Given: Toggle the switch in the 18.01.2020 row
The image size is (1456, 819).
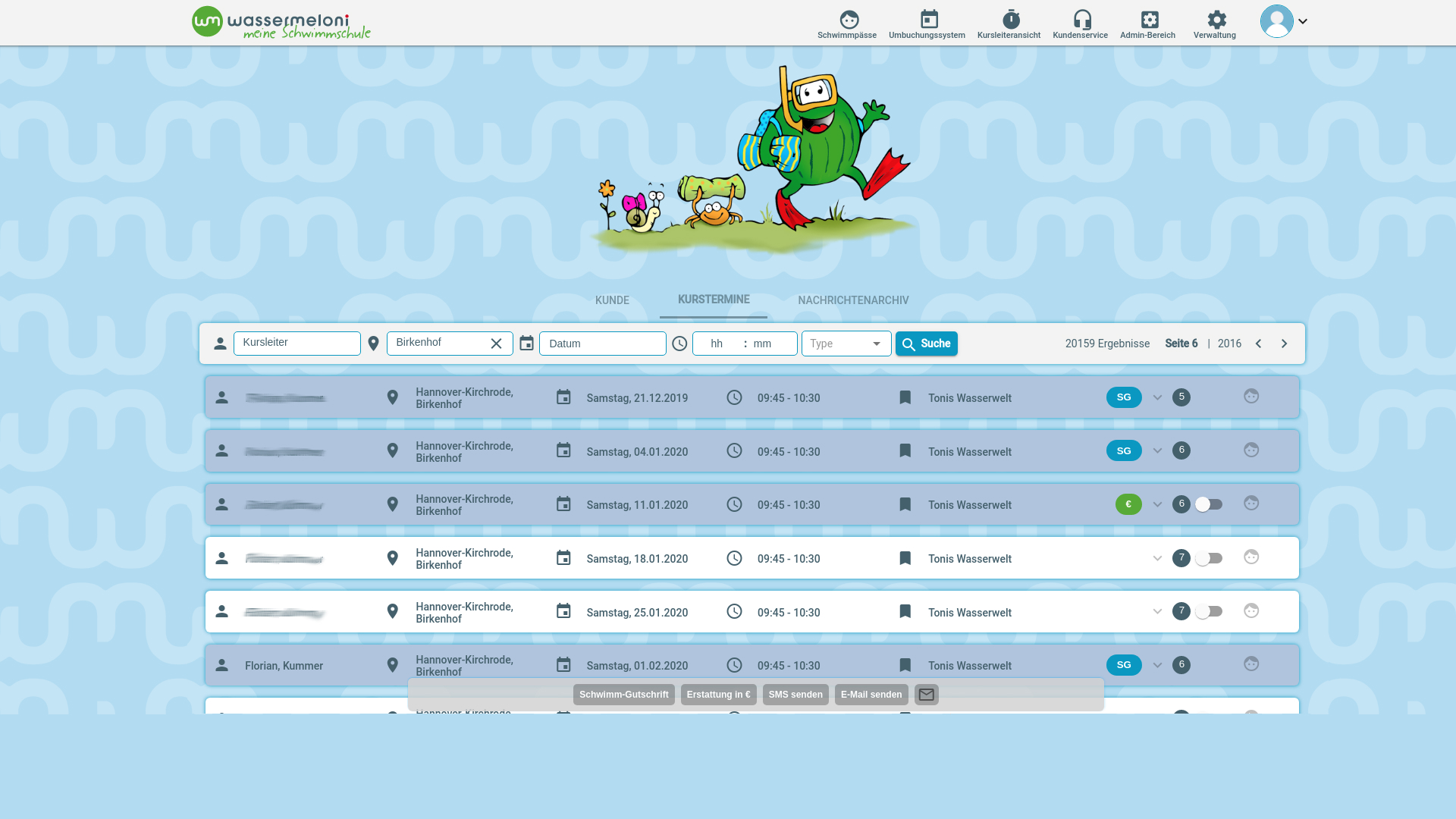Looking at the screenshot, I should 1209,558.
